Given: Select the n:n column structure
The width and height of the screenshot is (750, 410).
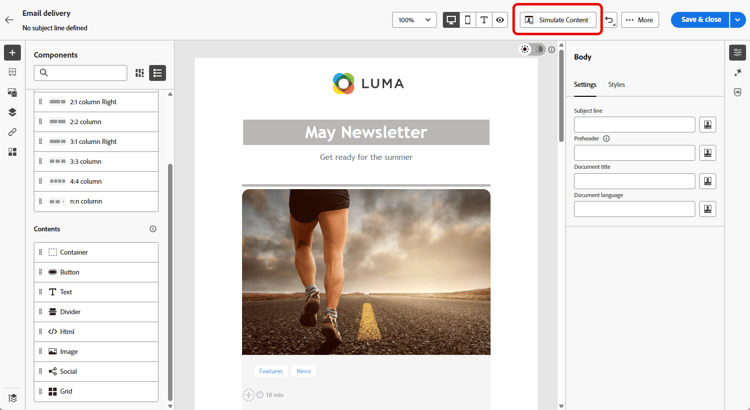Looking at the screenshot, I should tap(96, 201).
